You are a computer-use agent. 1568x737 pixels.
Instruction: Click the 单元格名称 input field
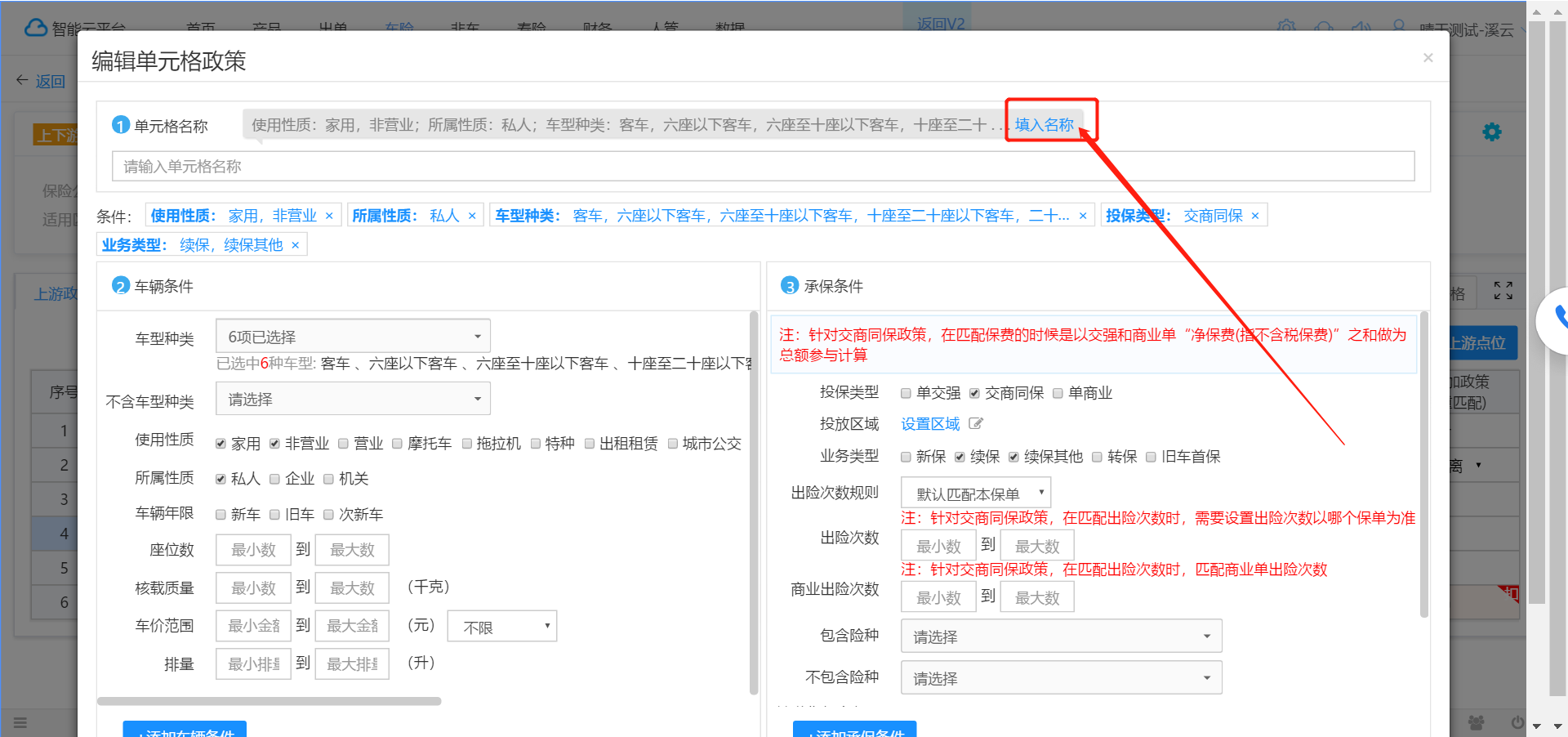764,167
